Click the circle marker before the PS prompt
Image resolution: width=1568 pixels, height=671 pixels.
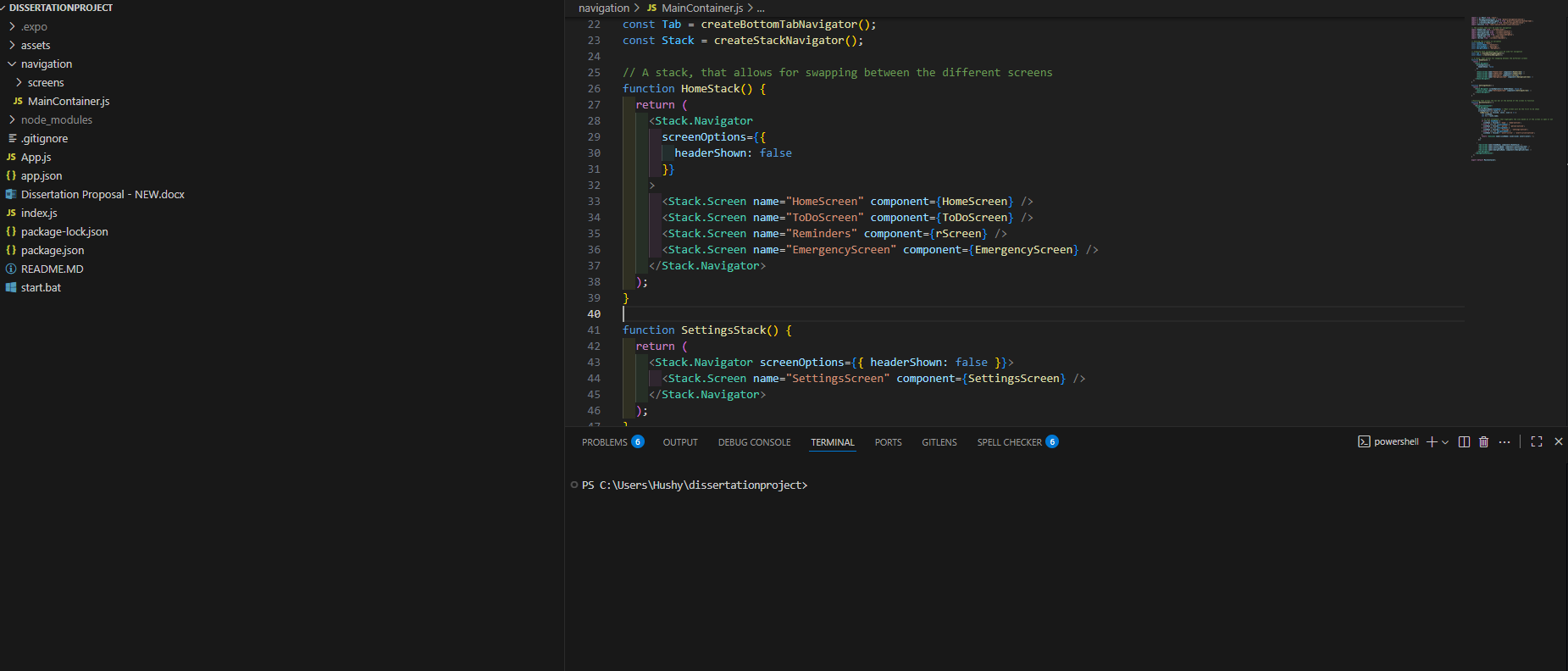(574, 485)
